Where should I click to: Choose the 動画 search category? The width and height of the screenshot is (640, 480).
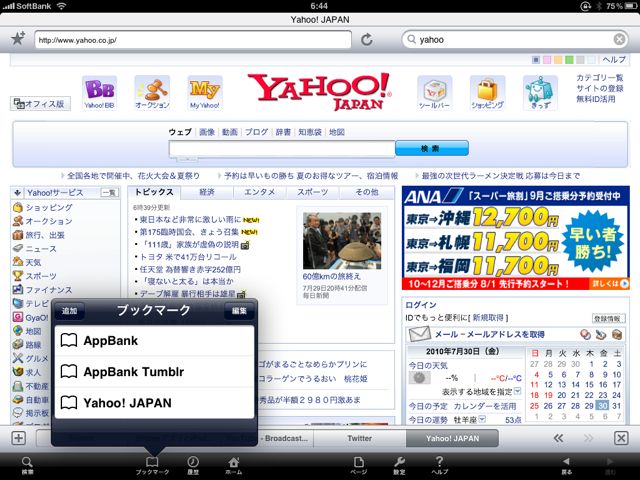tap(230, 132)
